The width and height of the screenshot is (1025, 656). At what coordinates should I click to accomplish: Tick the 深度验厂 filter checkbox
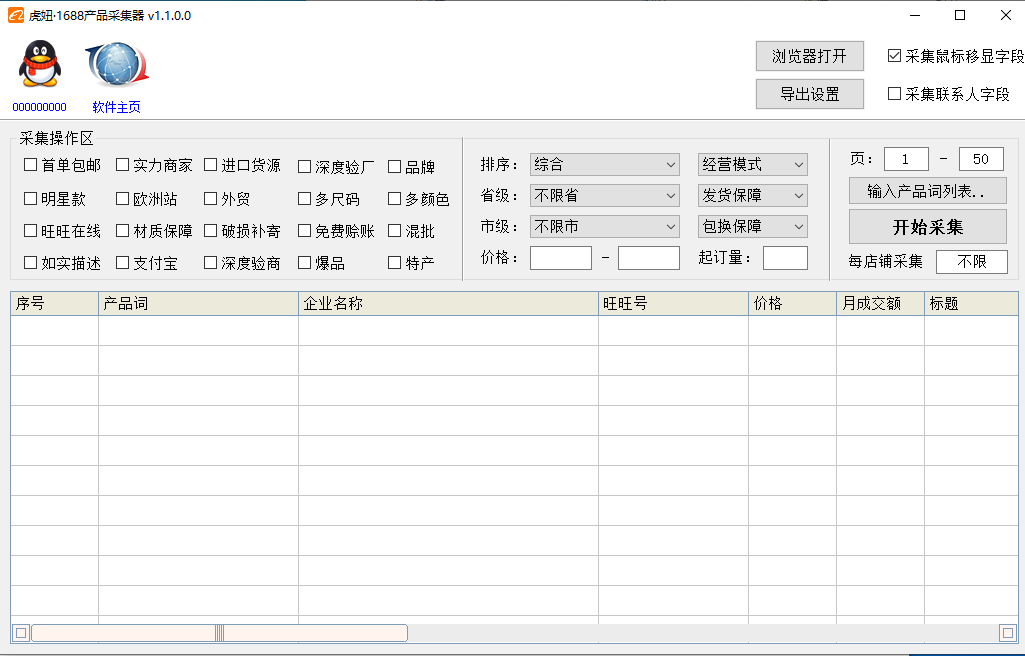click(x=305, y=167)
